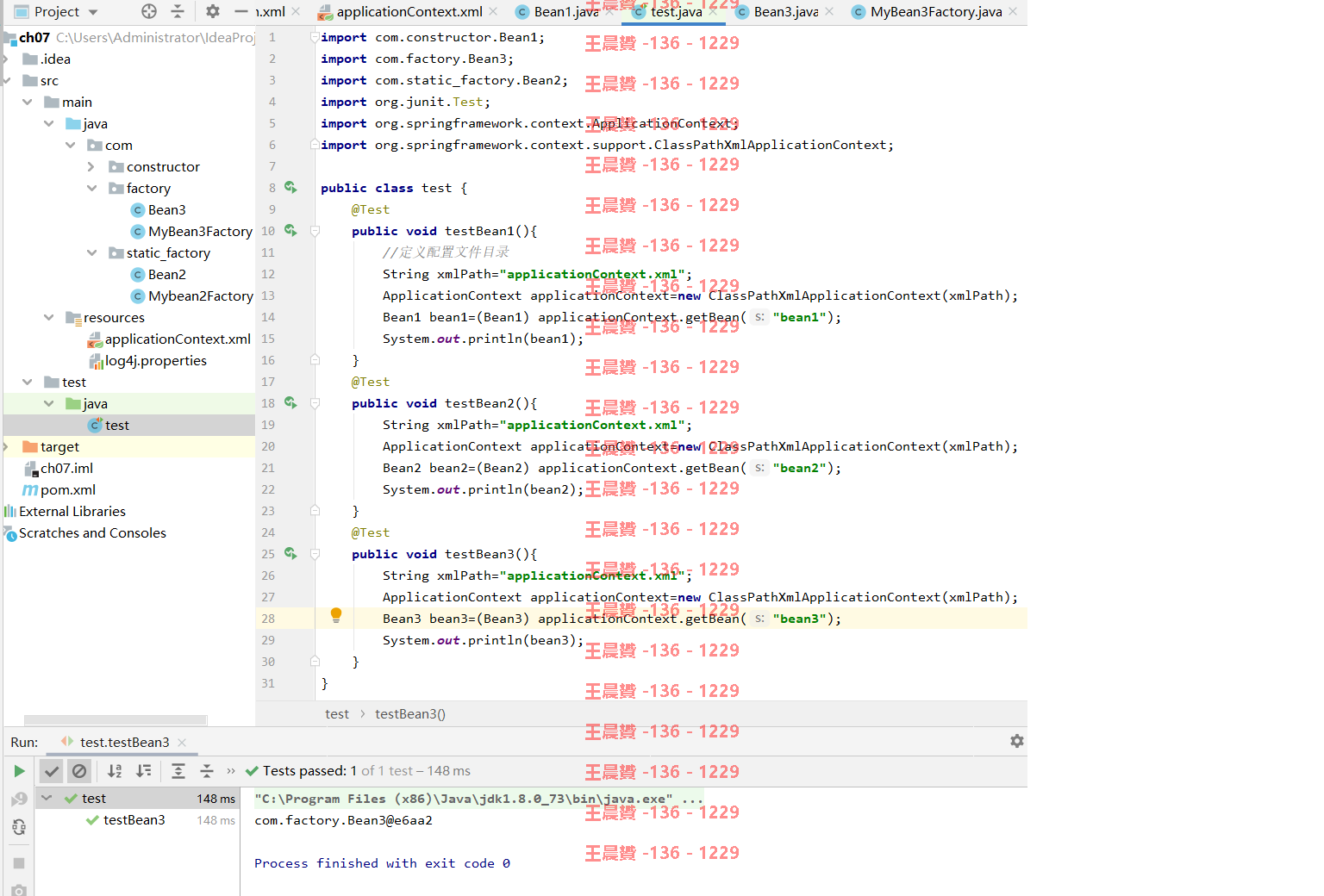Screen dimensions: 1324x896
Task: Select Mybean2Factory class in tree
Action: (x=191, y=296)
